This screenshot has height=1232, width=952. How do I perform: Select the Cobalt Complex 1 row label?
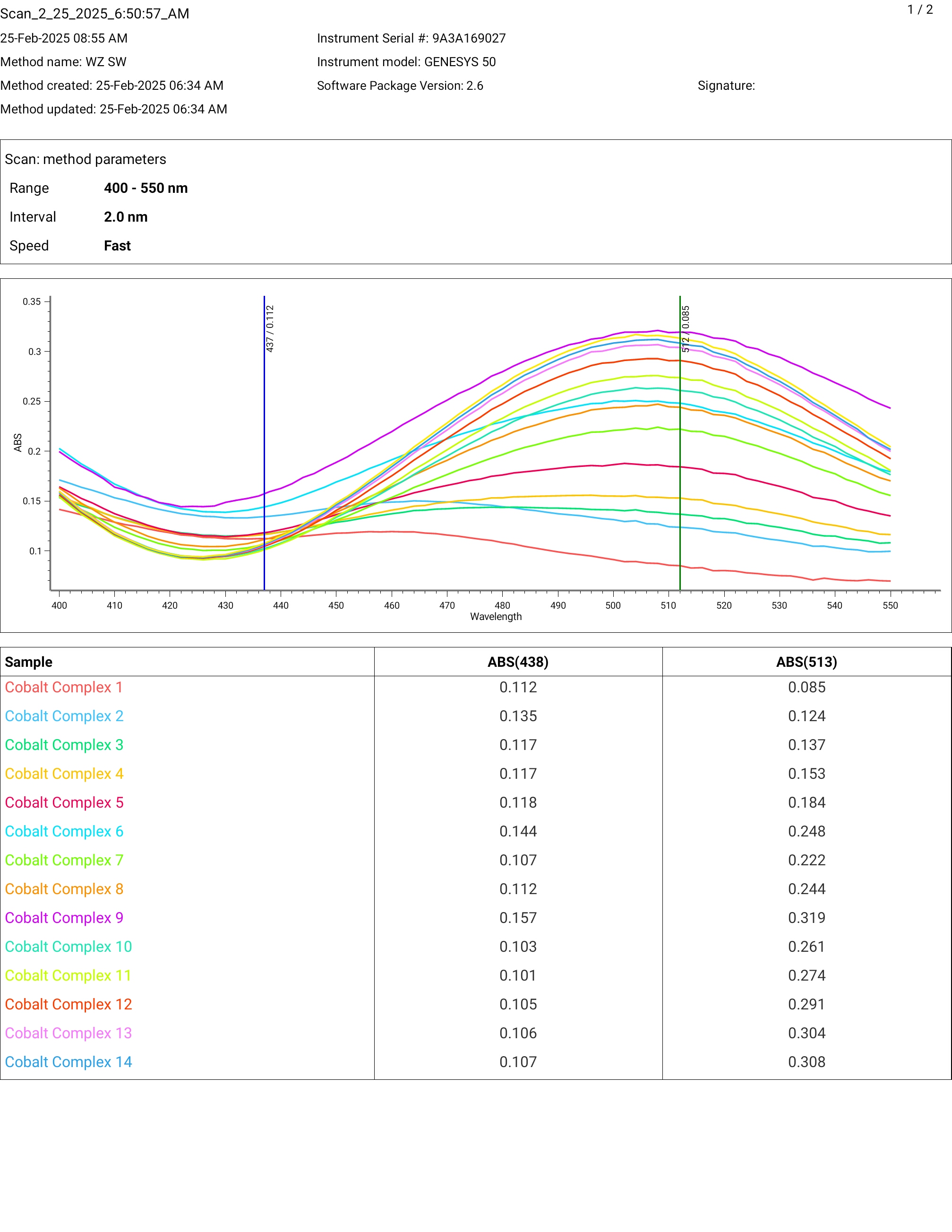click(64, 687)
